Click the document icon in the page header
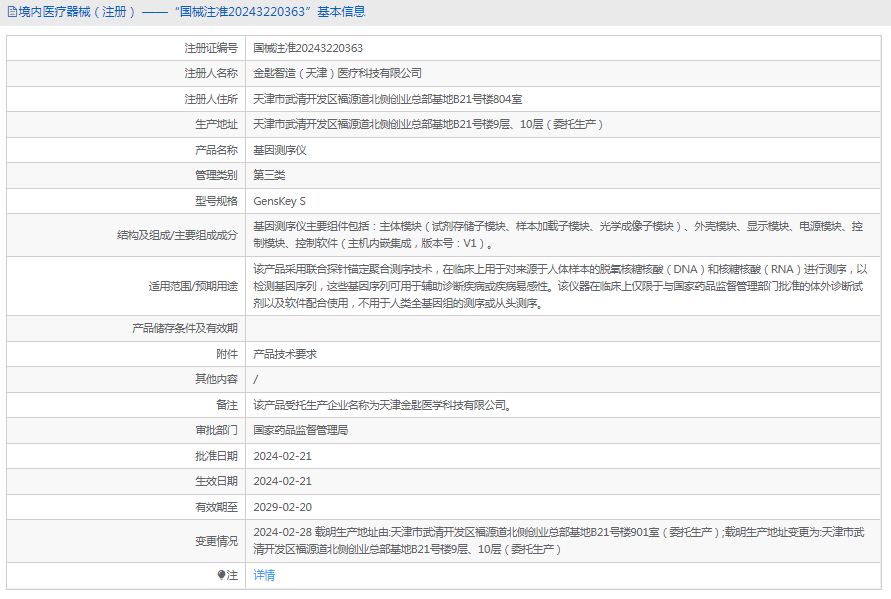The image size is (891, 599). tap(12, 12)
